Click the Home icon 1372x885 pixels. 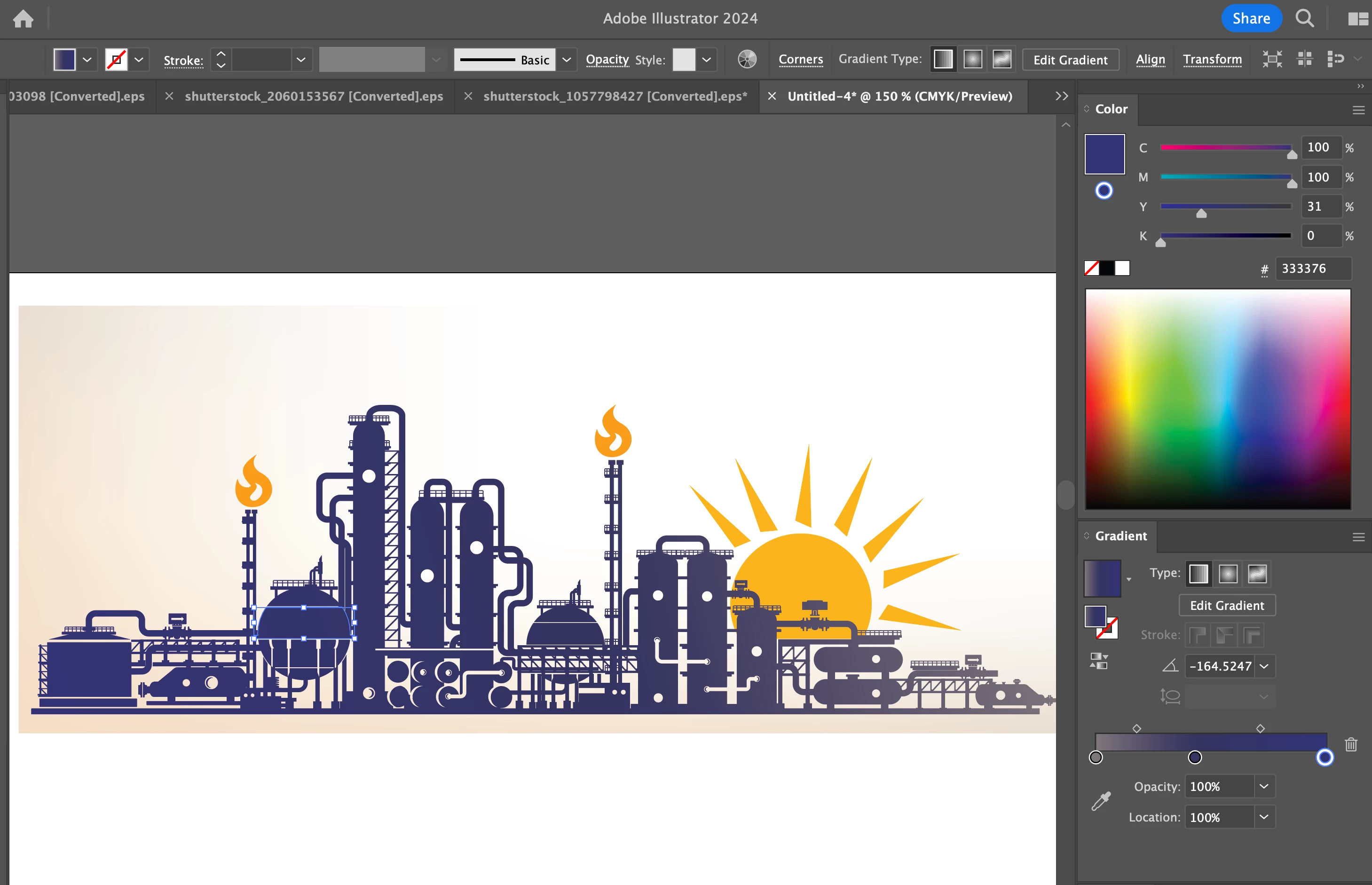(23, 19)
